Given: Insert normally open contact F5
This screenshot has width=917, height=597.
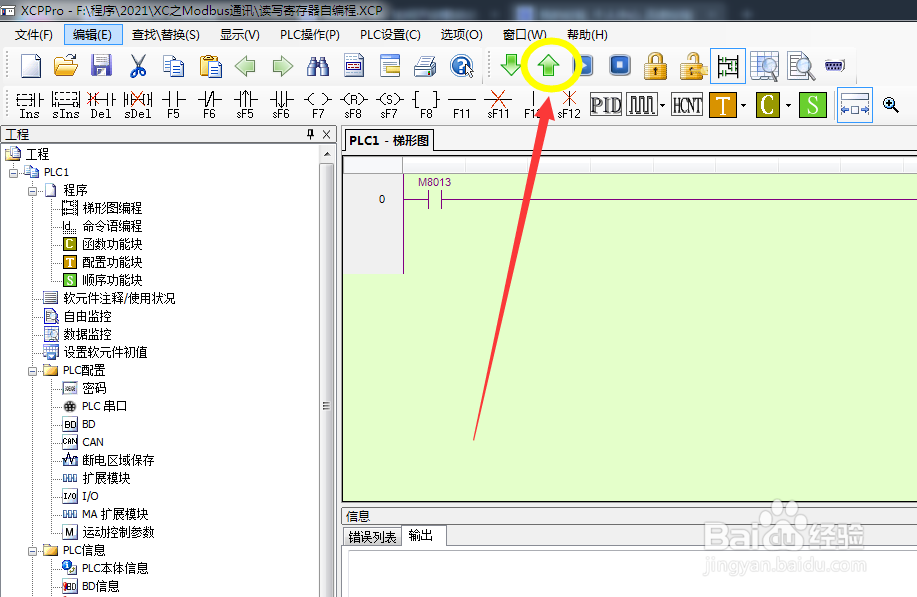Looking at the screenshot, I should [x=173, y=105].
